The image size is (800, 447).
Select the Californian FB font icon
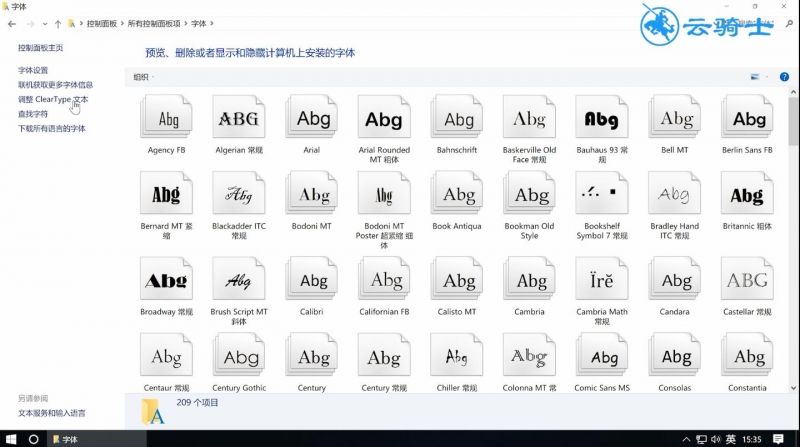coord(384,279)
